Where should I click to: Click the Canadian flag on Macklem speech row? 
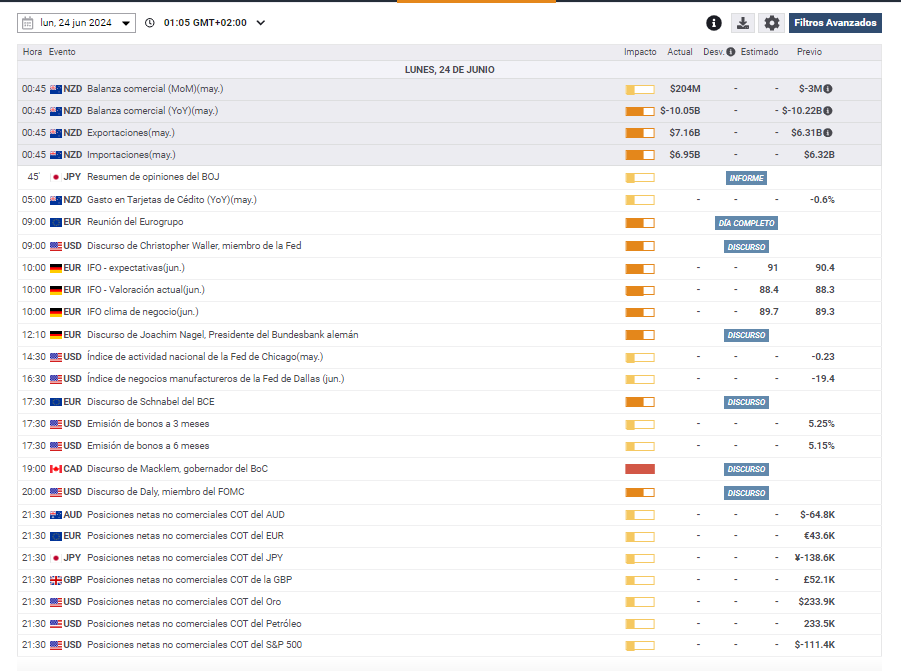point(56,469)
